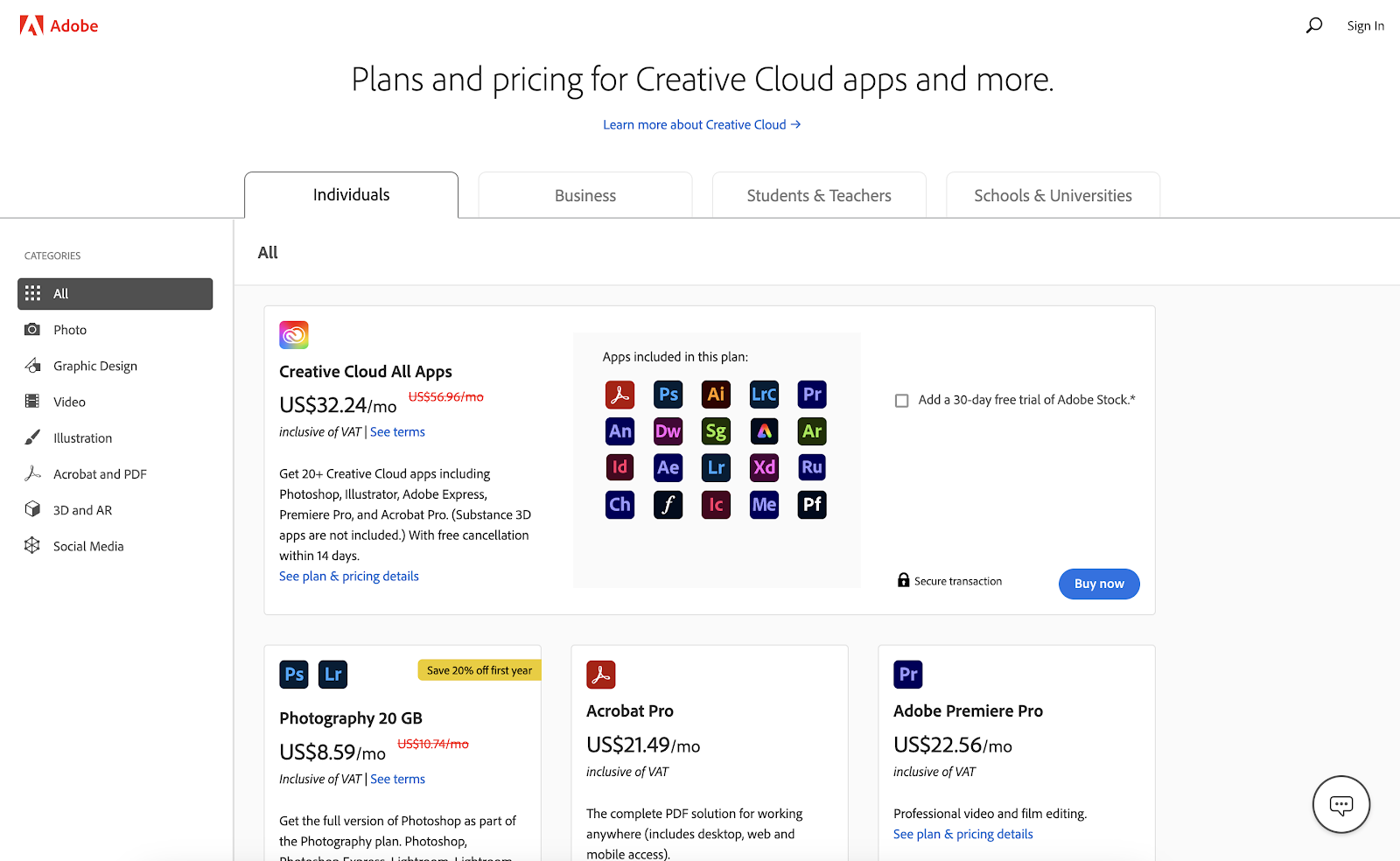Open the search icon in the top bar
This screenshot has height=861, width=1400.
[1313, 25]
